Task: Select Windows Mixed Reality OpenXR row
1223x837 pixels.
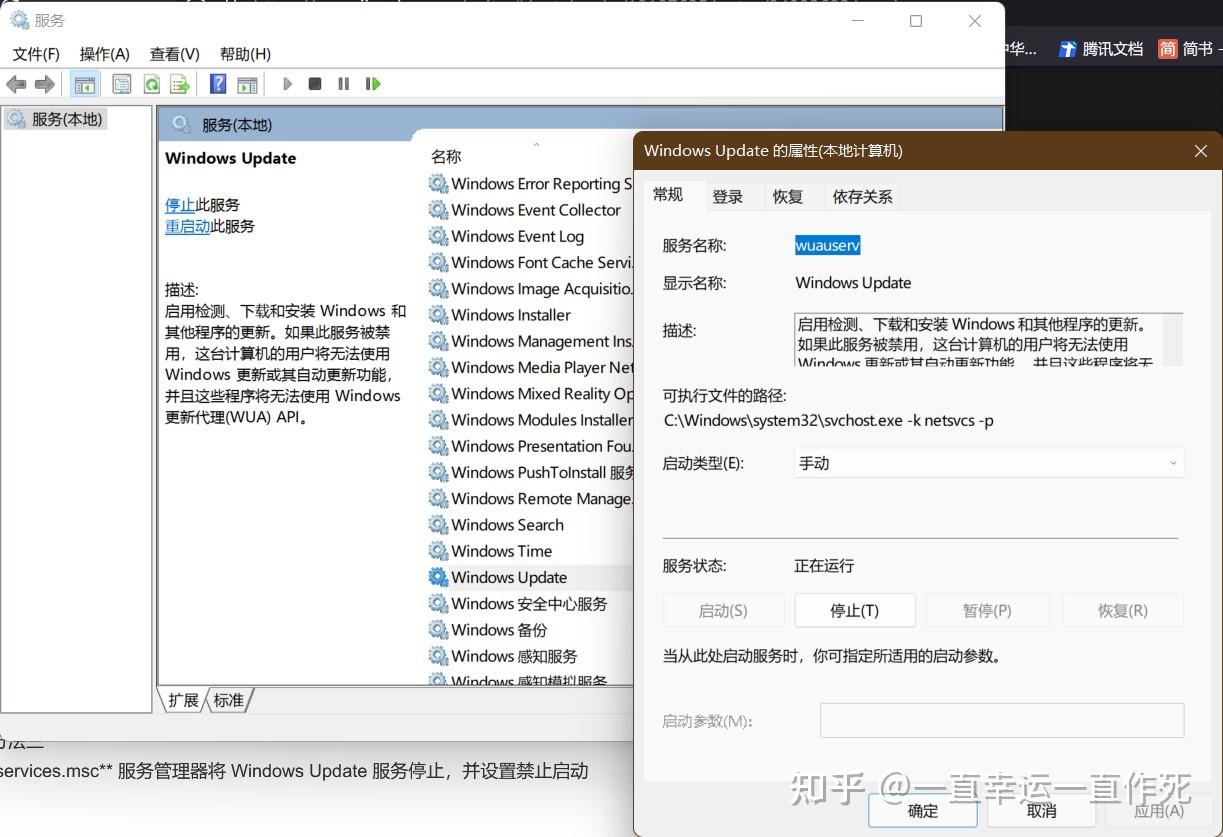Action: tap(531, 394)
